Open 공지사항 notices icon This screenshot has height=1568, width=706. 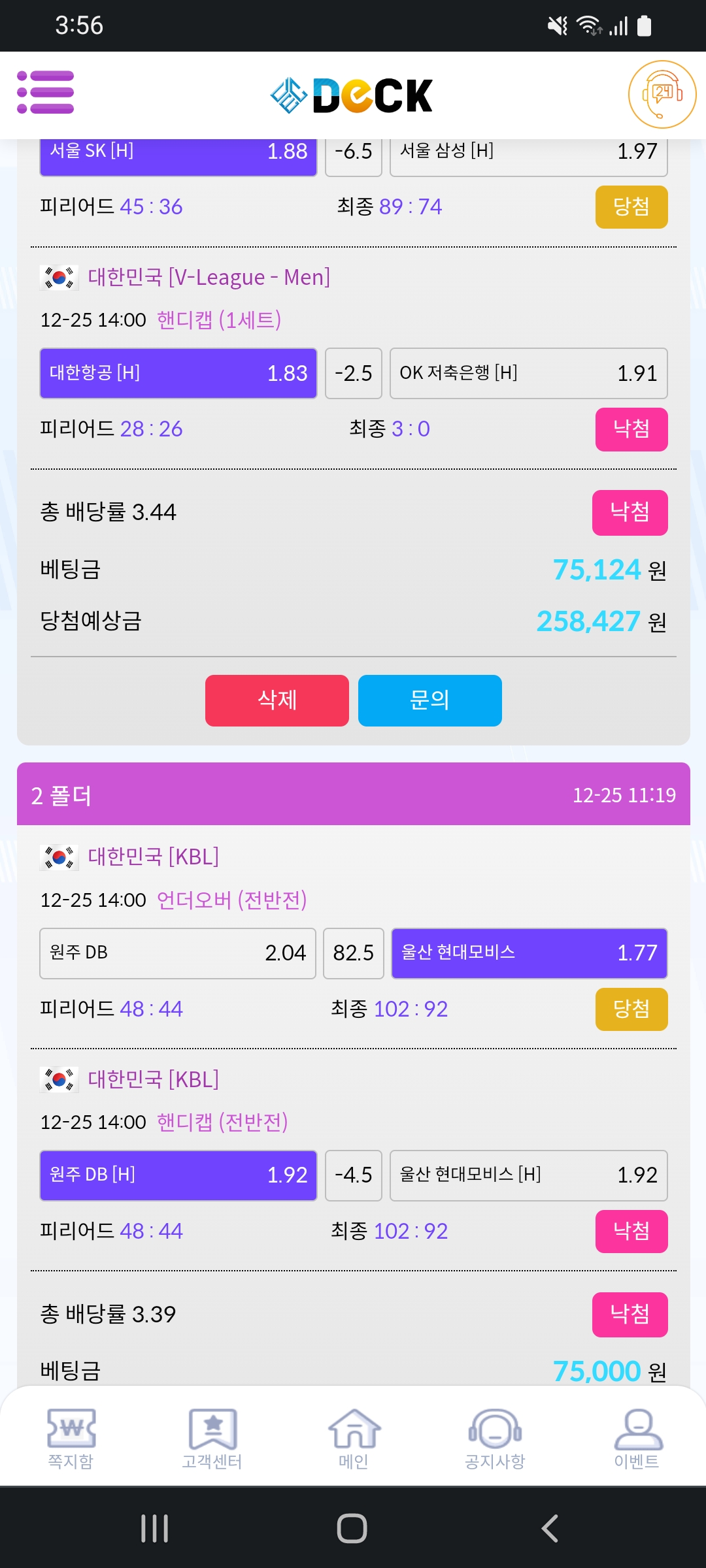[495, 1437]
